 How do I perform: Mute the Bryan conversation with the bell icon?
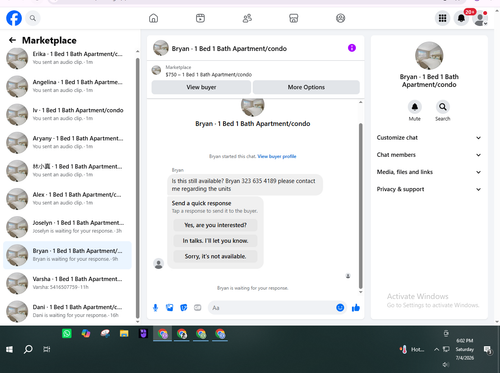415,107
